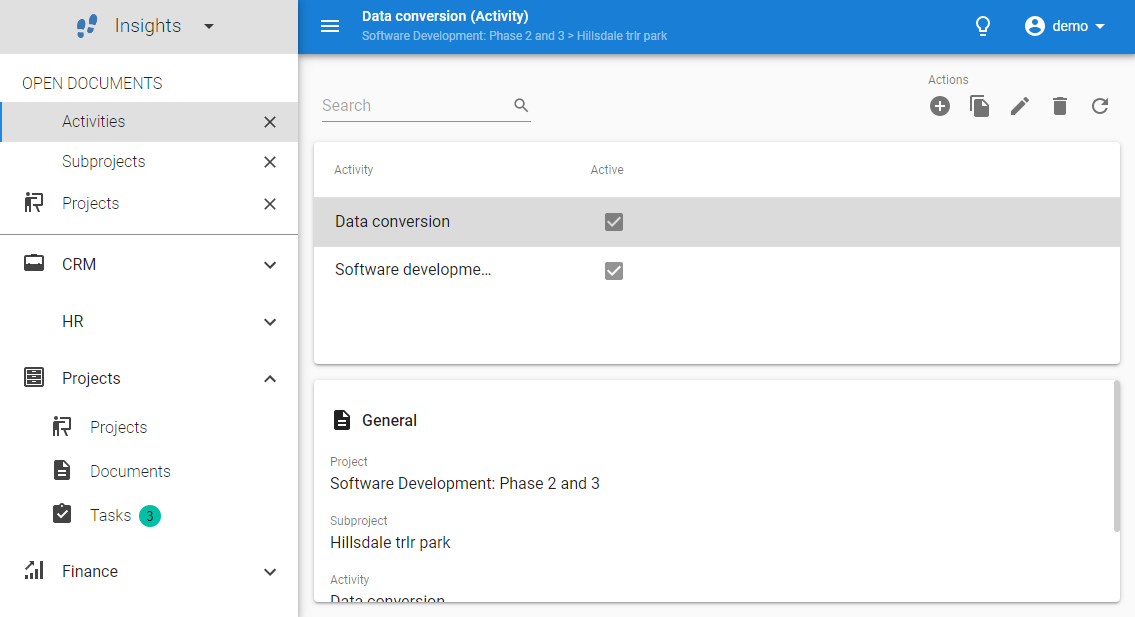This screenshot has width=1135, height=617.
Task: Open the demo account dropdown arrow
Action: click(x=1100, y=26)
